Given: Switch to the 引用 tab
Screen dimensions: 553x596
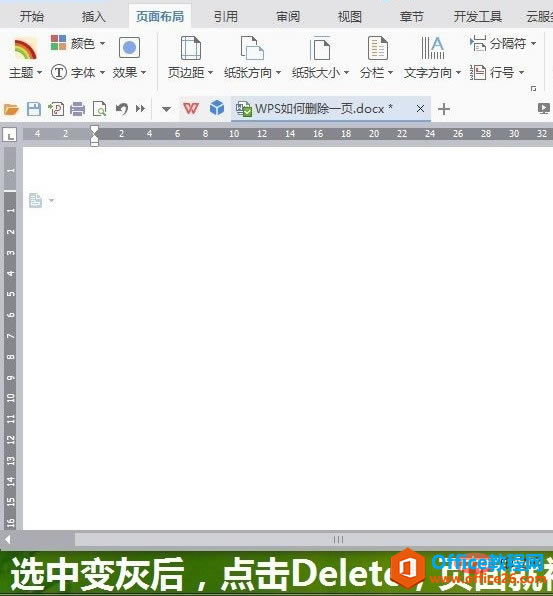Looking at the screenshot, I should click(226, 17).
